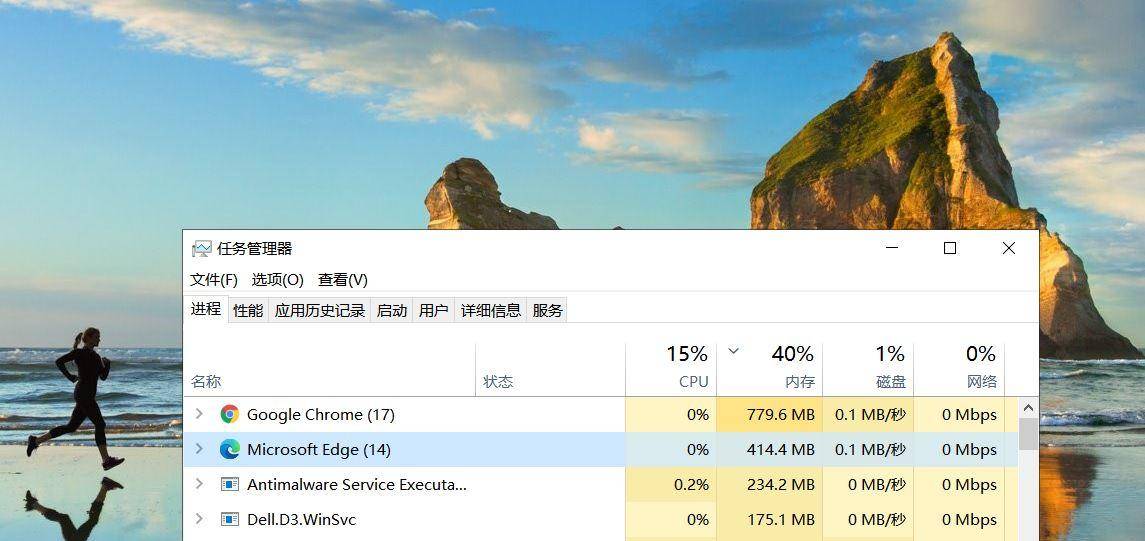
Task: Expand the Dell.D3.WinSvc process group
Action: [199, 519]
